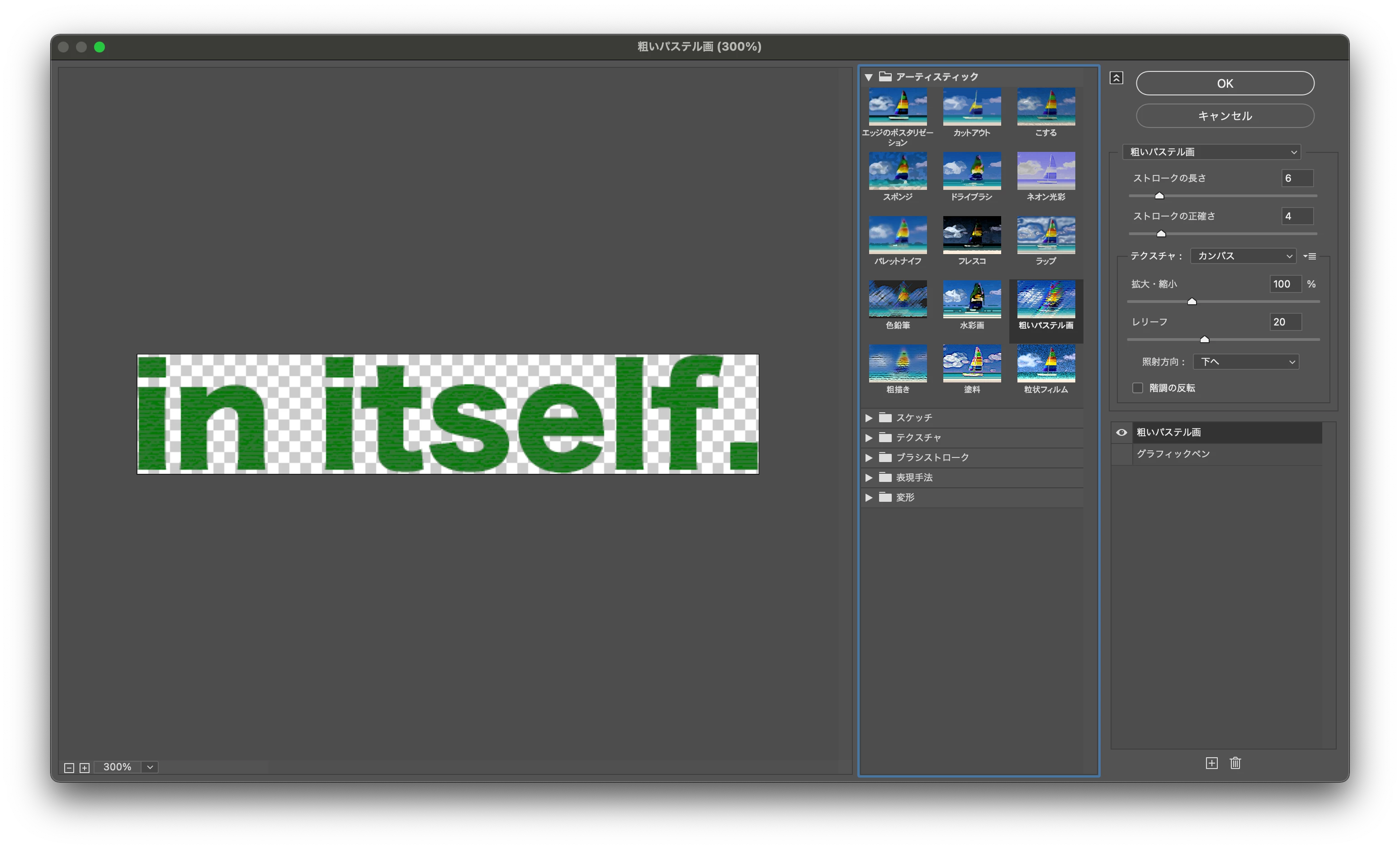Select the カットアウト filter thumbnail
The image size is (1400, 849).
click(972, 107)
